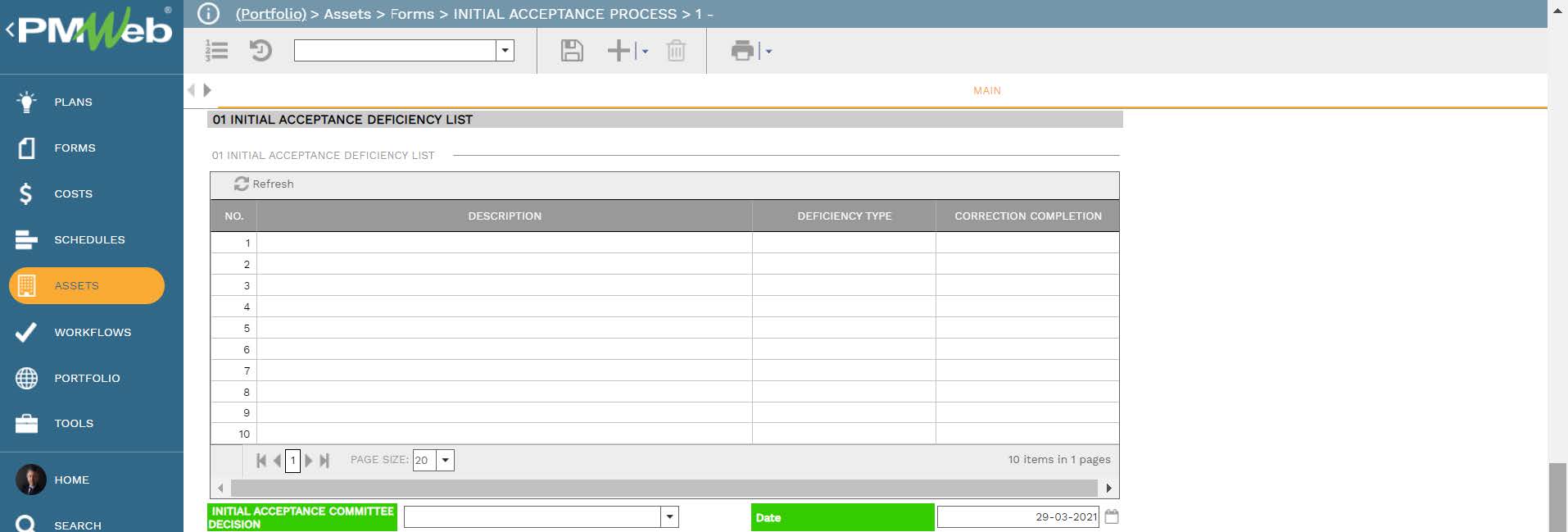Screen dimensions: 1568x532
Task: Jump to last page of grid
Action: [x=324, y=461]
